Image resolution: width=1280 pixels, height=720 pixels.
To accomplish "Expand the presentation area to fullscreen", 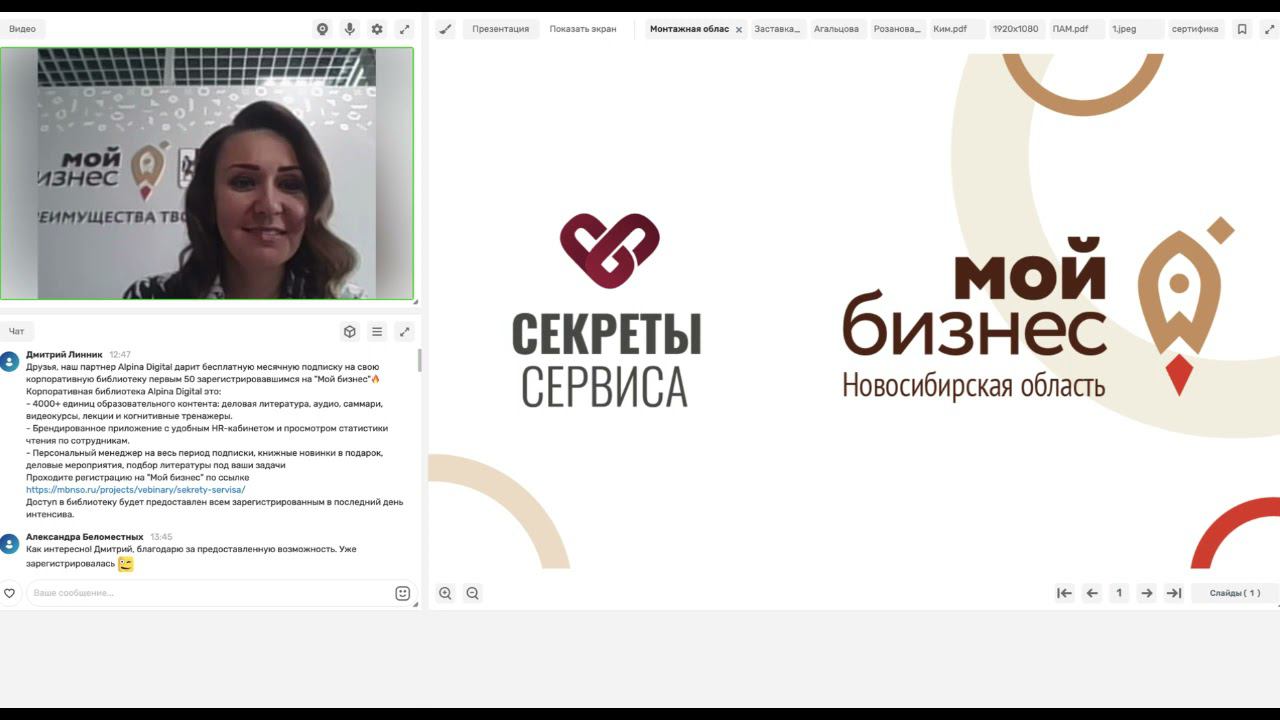I will pos(1269,29).
